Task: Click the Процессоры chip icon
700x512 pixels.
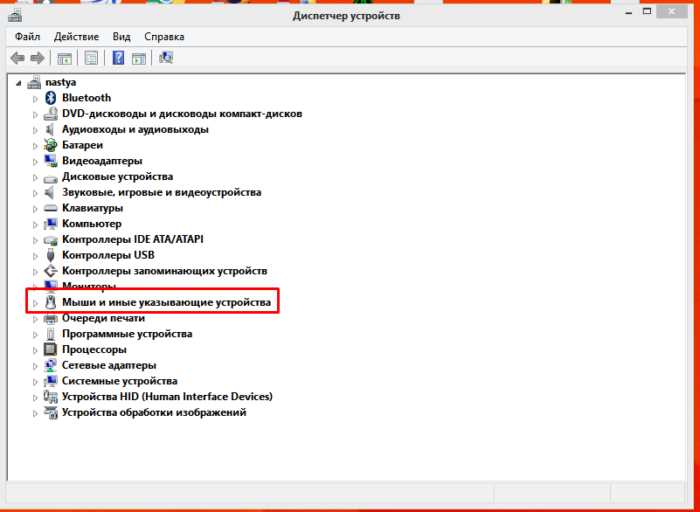Action: tap(50, 350)
